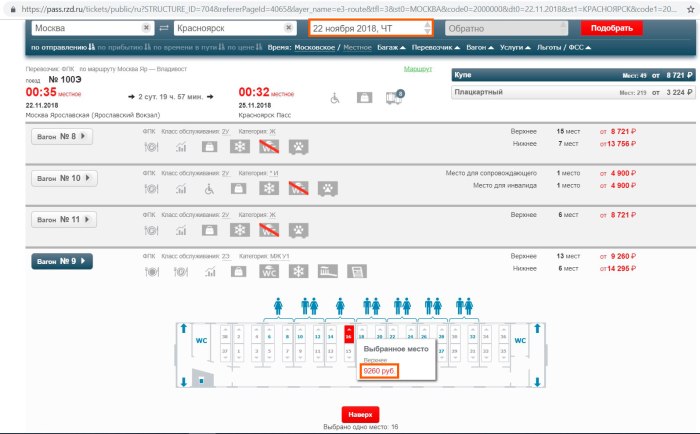
Task: Click the red Подобрать search button
Action: pyautogui.click(x=612, y=28)
